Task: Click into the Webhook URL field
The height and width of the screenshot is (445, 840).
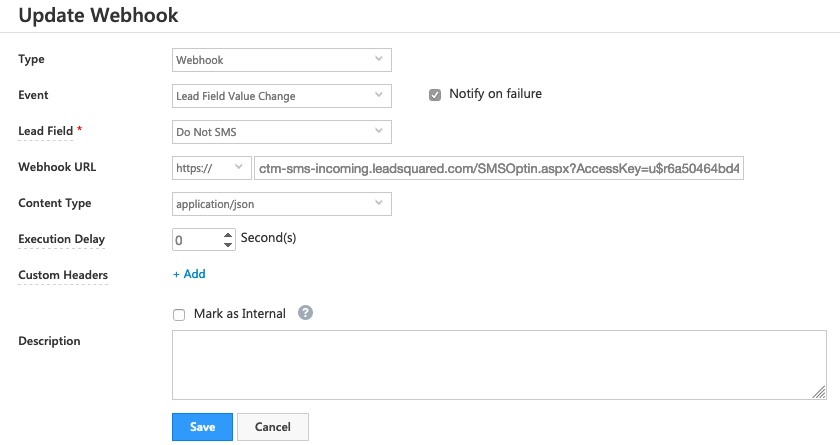Action: point(499,168)
